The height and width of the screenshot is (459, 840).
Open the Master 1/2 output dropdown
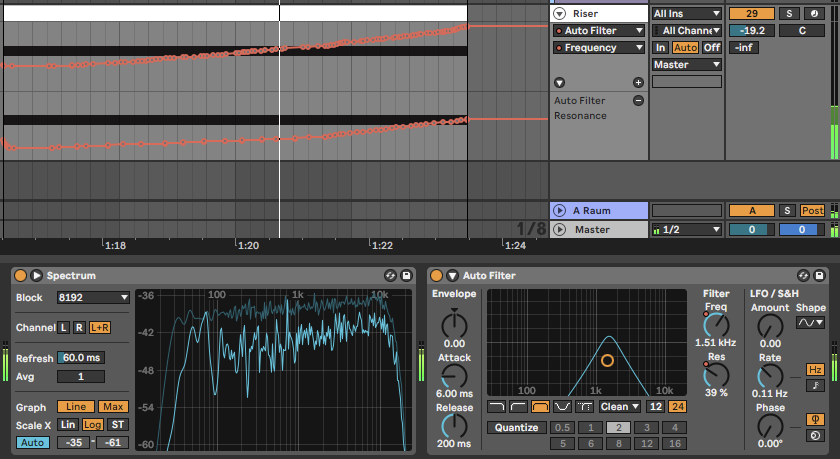click(686, 229)
